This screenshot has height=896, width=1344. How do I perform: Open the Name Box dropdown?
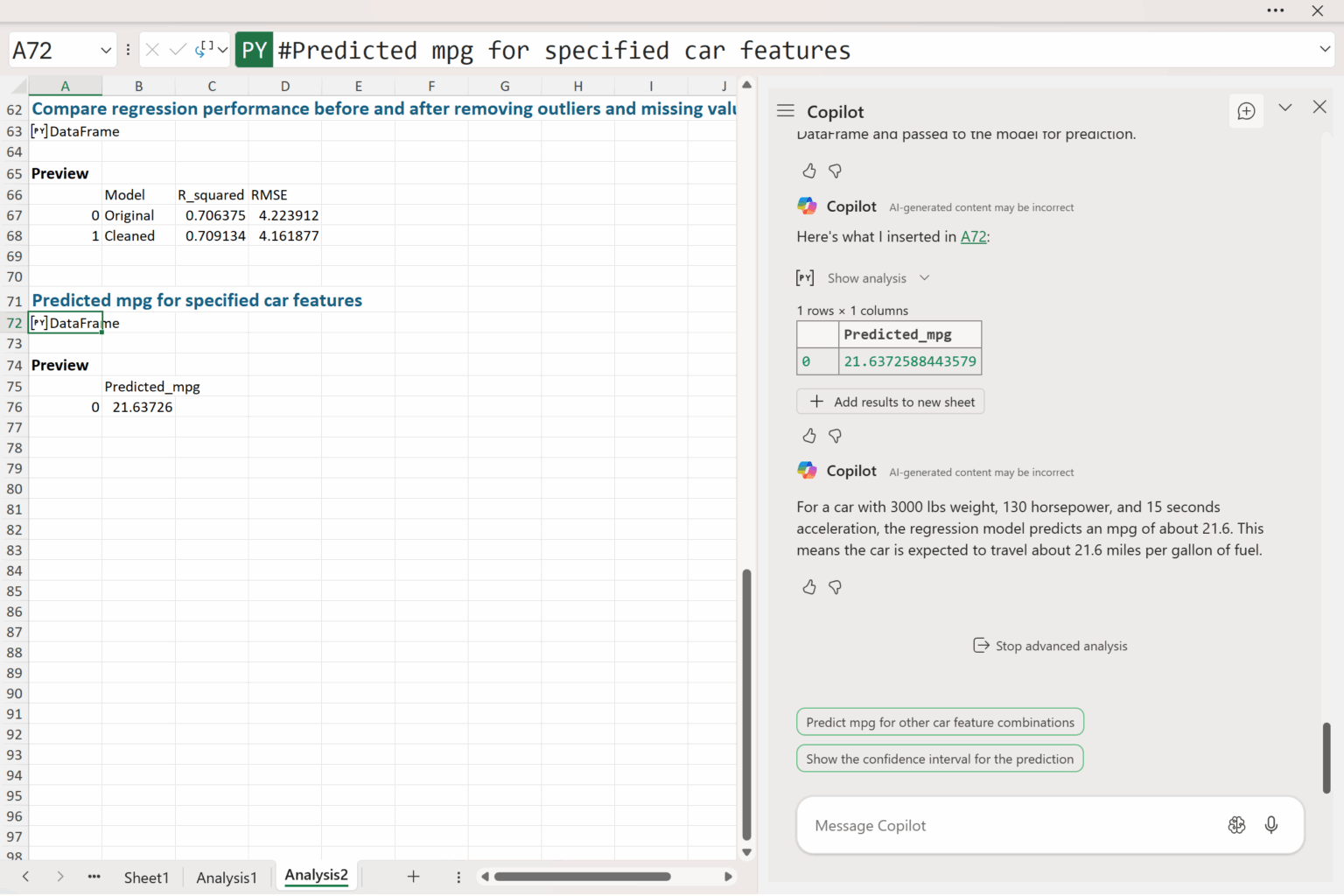(x=106, y=51)
